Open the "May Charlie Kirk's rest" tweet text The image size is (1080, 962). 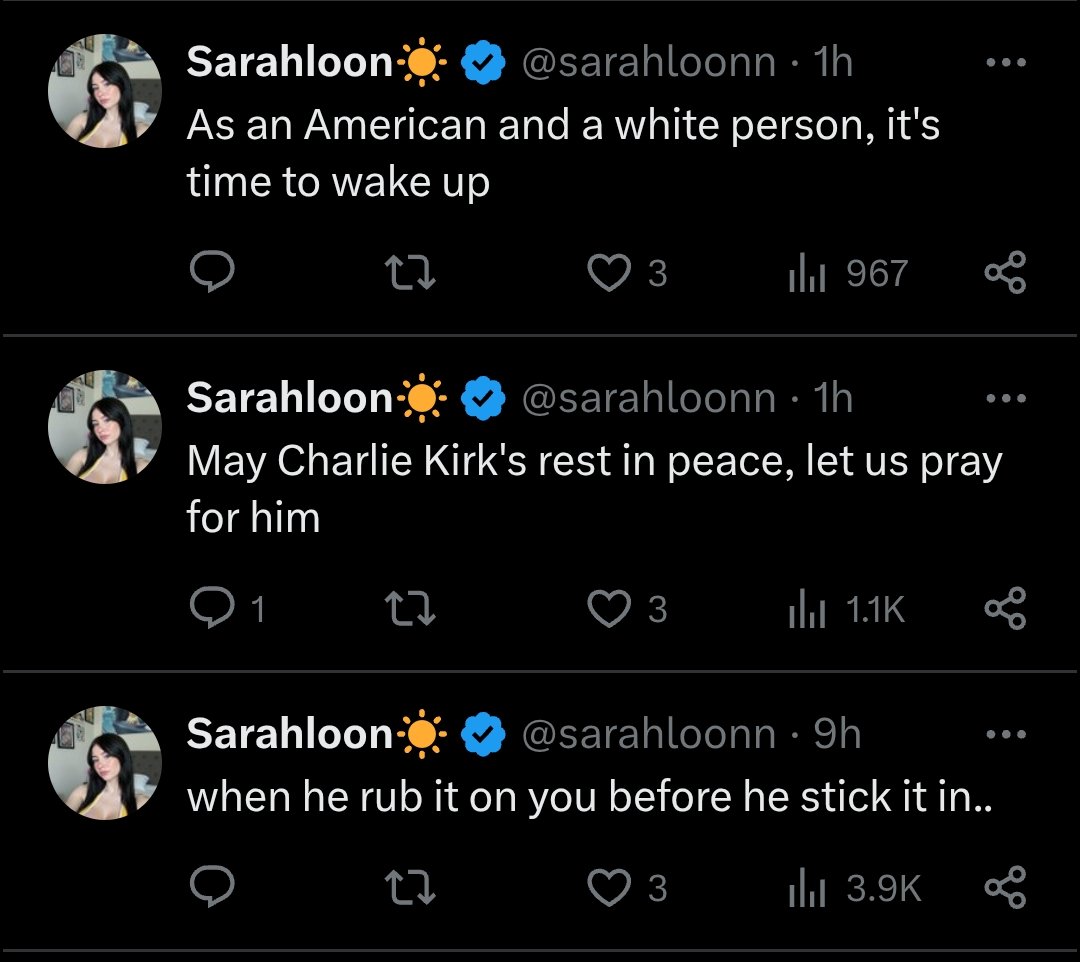594,488
